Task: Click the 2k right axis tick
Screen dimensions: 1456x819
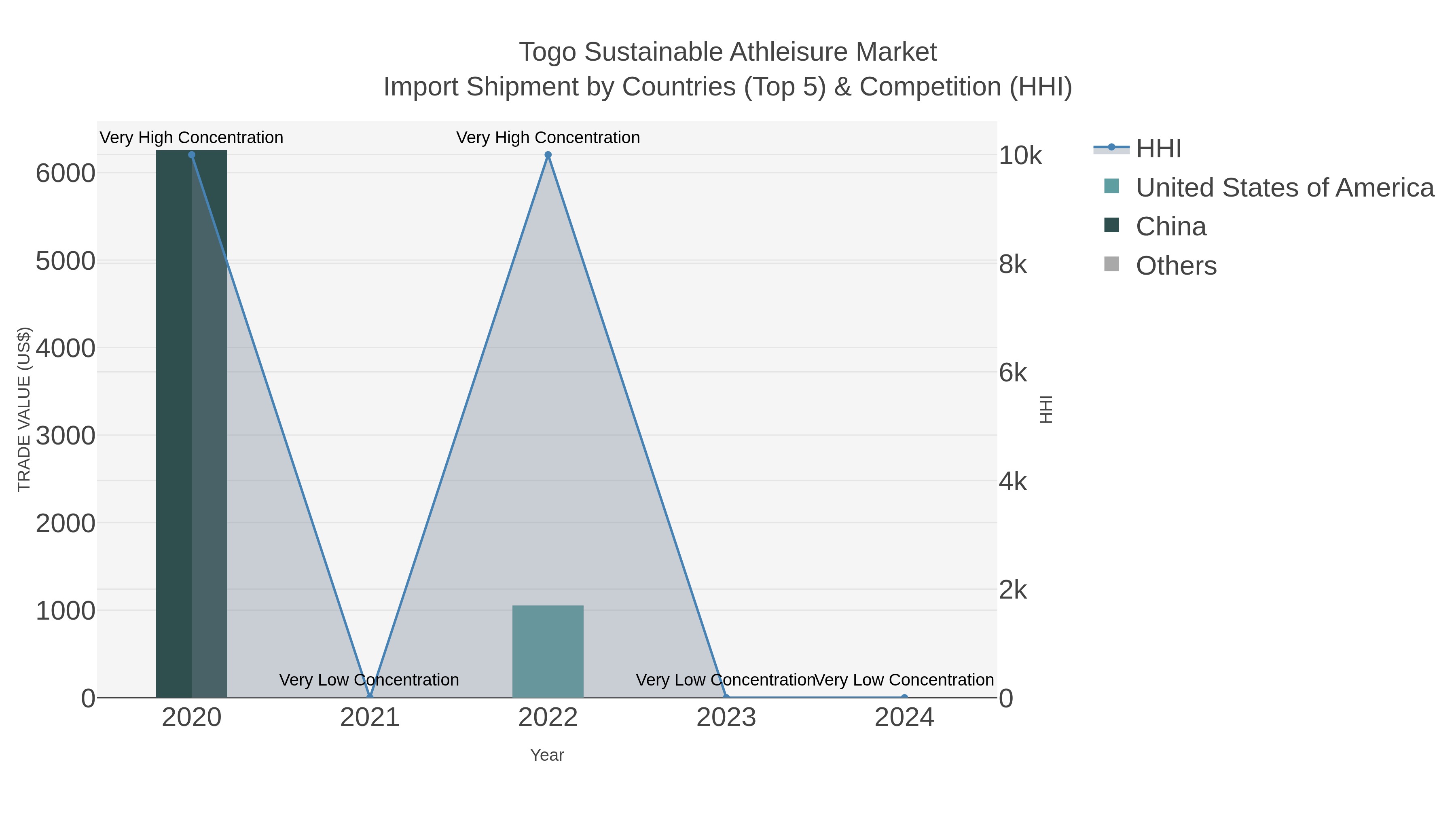Action: (x=1013, y=590)
